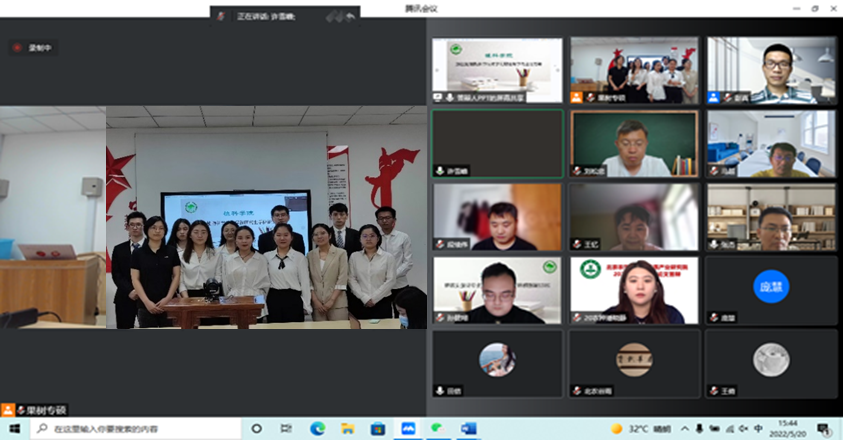Select the participant tile with blackboard background

point(634,143)
